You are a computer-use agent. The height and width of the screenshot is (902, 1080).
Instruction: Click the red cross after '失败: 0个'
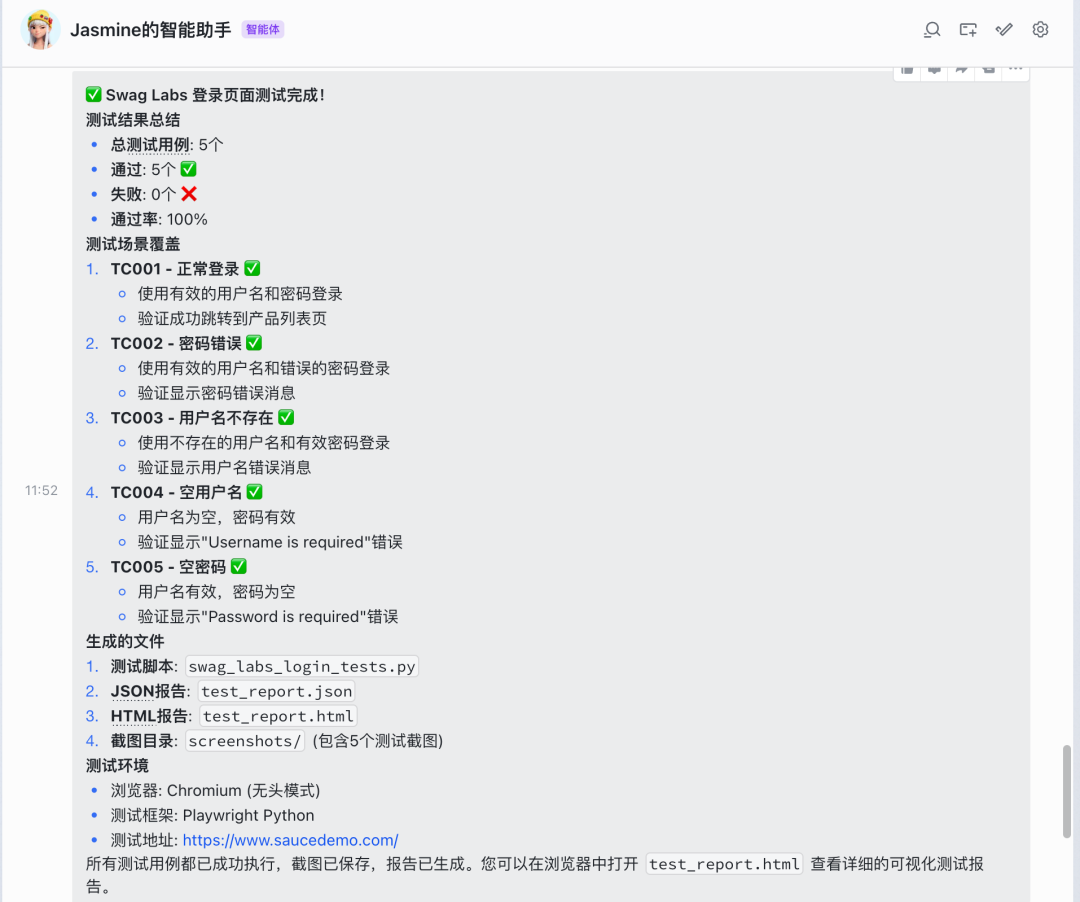pos(189,194)
